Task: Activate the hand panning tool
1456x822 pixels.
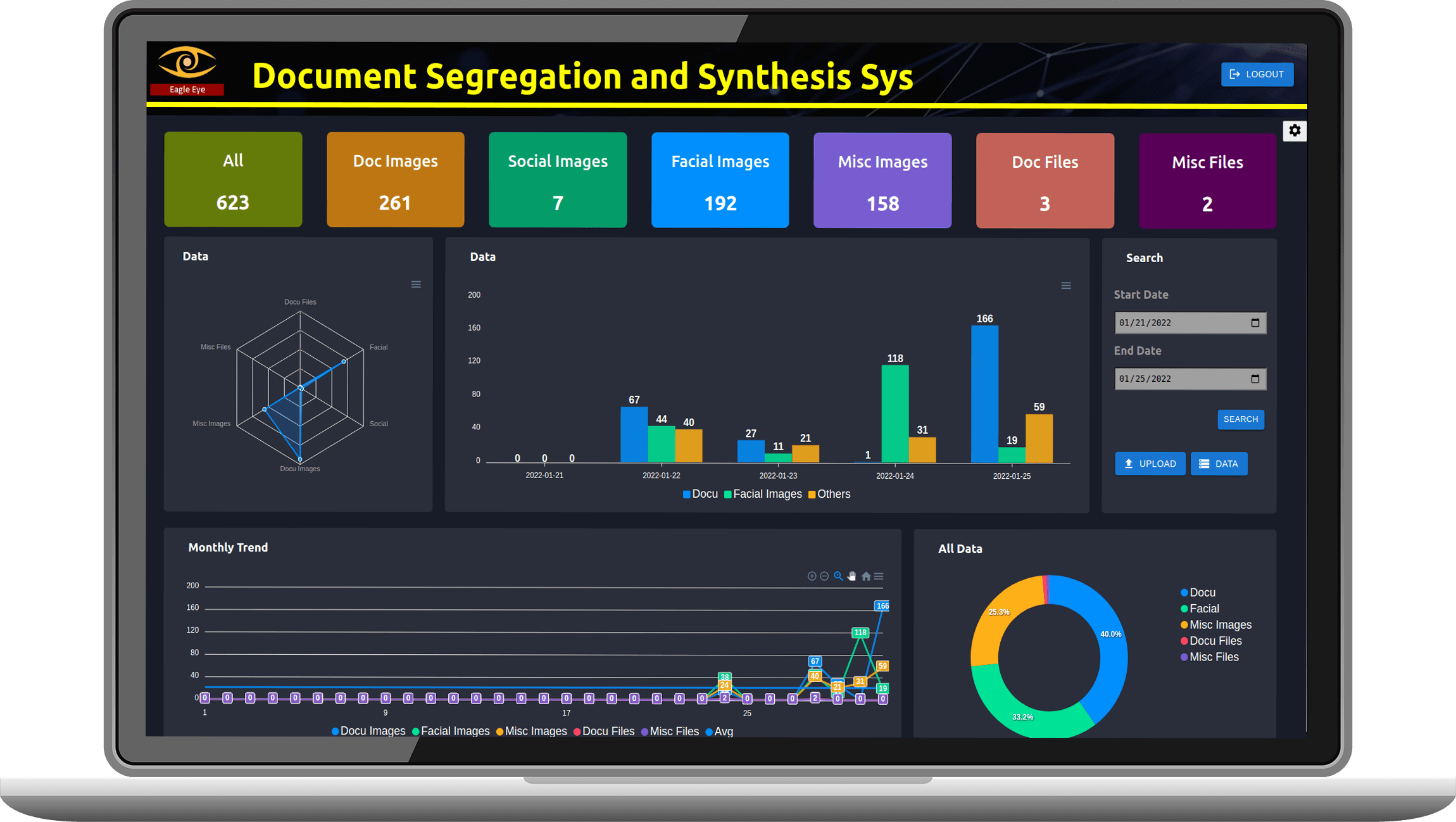Action: coord(852,576)
